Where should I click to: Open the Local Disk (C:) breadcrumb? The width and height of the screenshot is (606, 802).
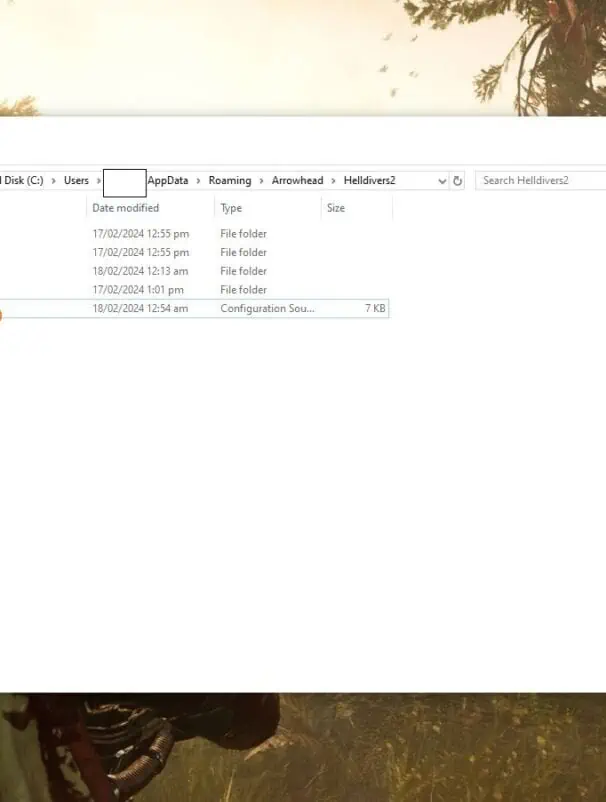point(22,181)
